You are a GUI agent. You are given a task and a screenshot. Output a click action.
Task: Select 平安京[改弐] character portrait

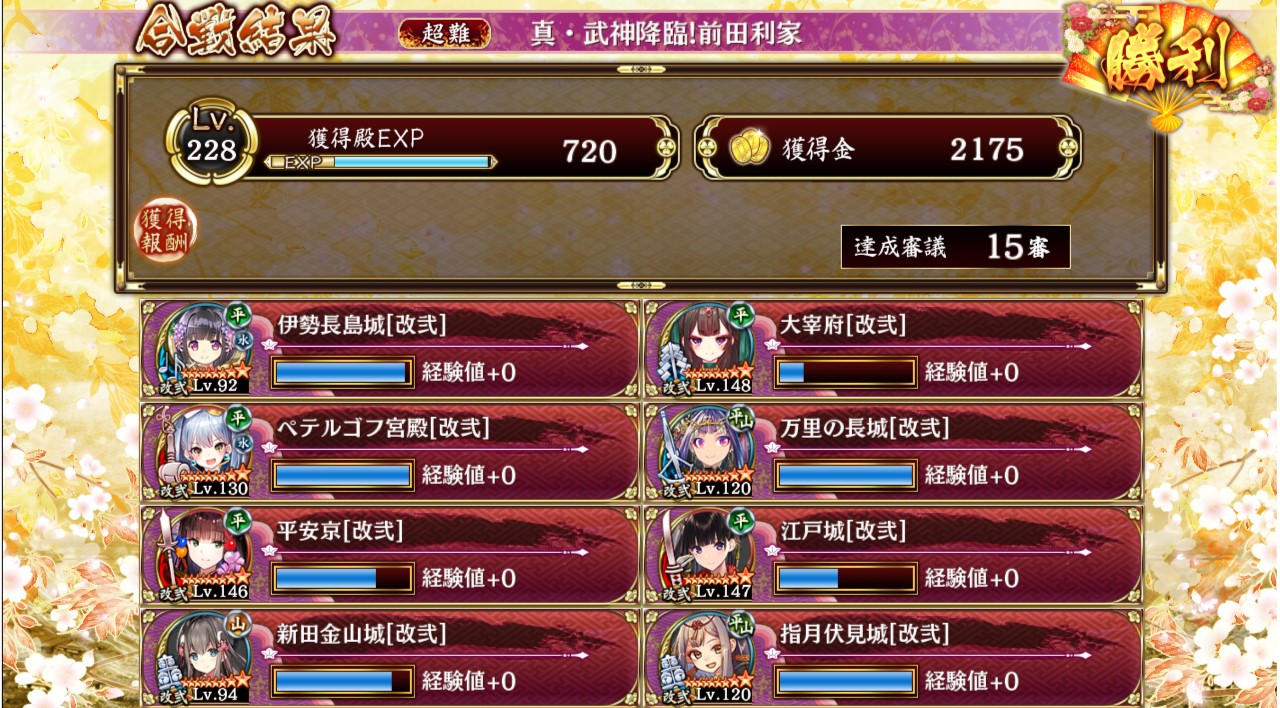pos(198,555)
